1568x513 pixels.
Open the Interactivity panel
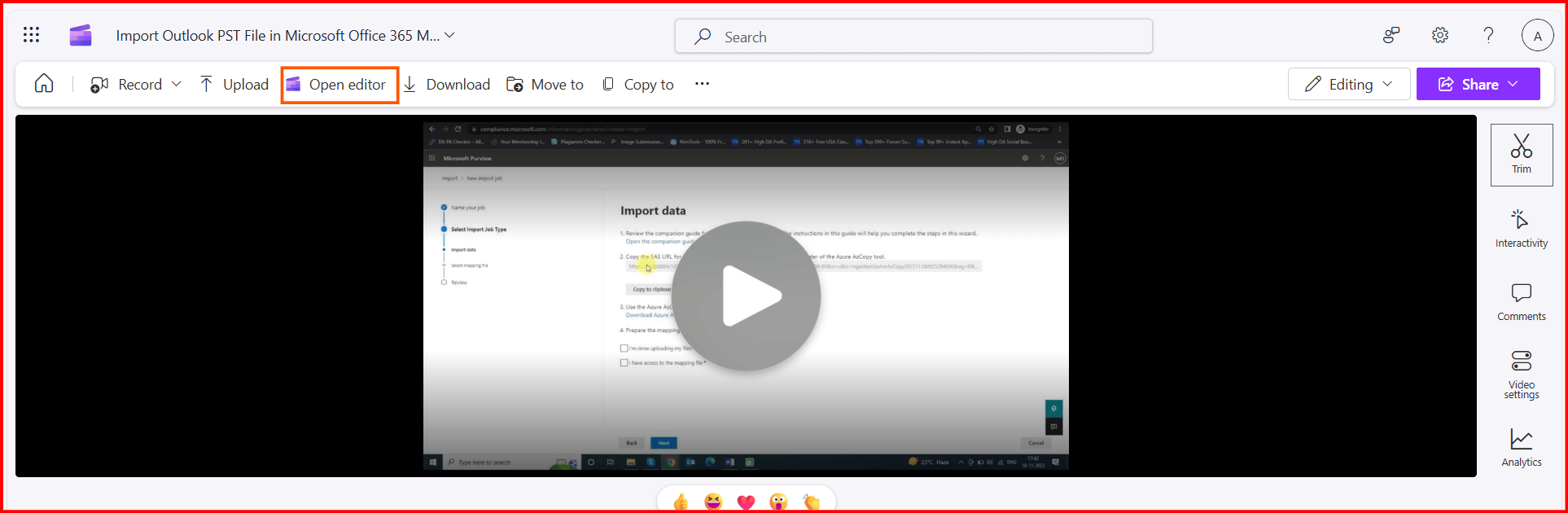[x=1522, y=229]
